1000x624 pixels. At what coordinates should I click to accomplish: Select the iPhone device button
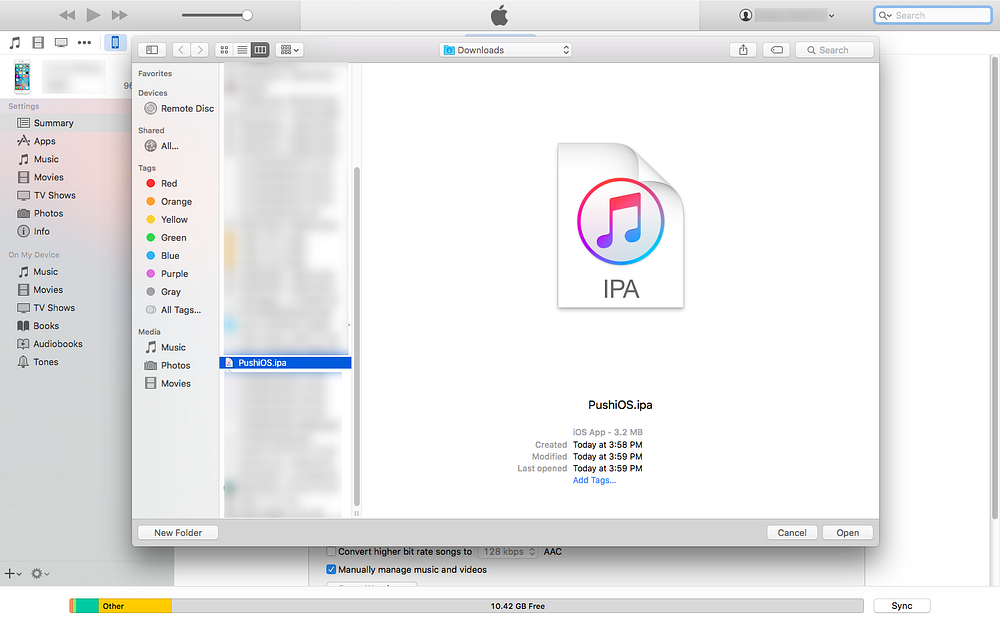point(115,43)
